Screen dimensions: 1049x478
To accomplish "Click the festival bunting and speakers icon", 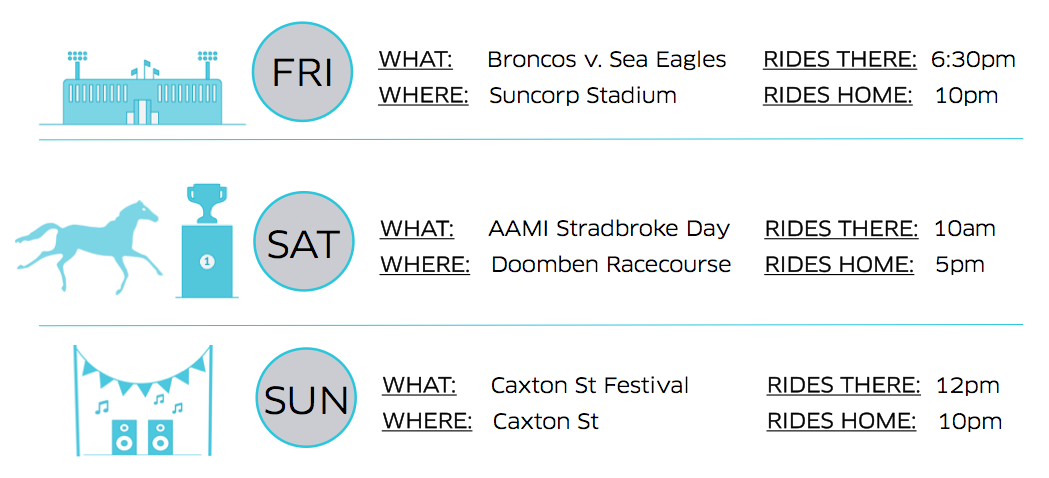I will coord(142,400).
